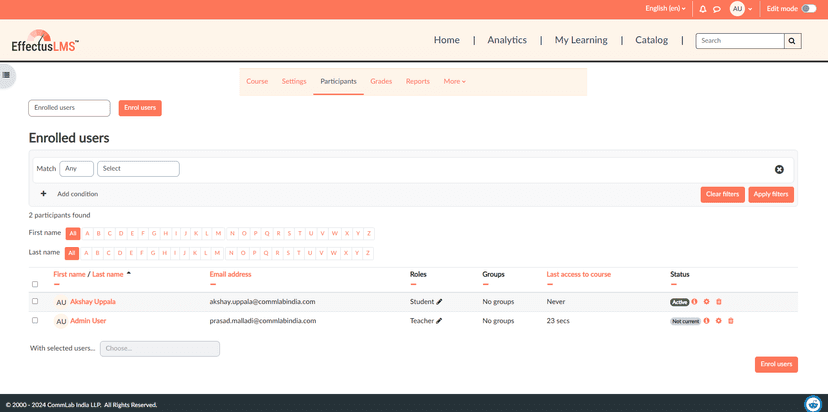Open the notifications bell icon
828x412 pixels.
[702, 9]
